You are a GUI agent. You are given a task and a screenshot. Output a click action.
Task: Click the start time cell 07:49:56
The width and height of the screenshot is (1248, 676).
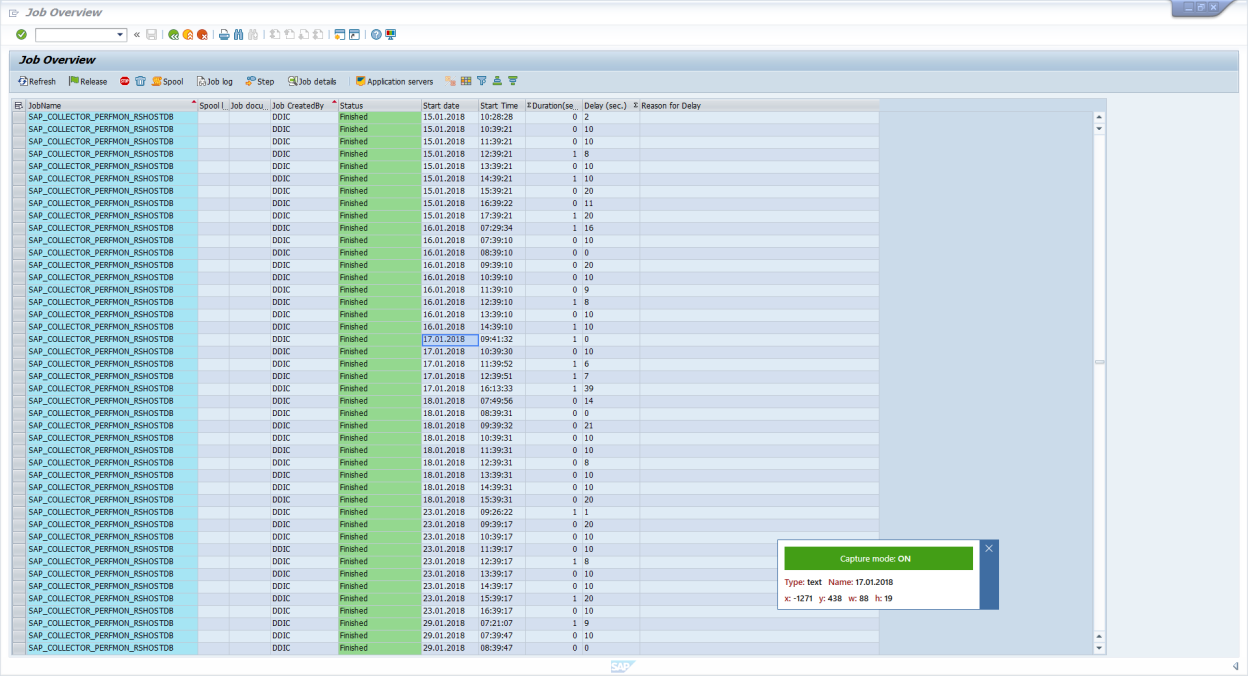[x=501, y=401]
